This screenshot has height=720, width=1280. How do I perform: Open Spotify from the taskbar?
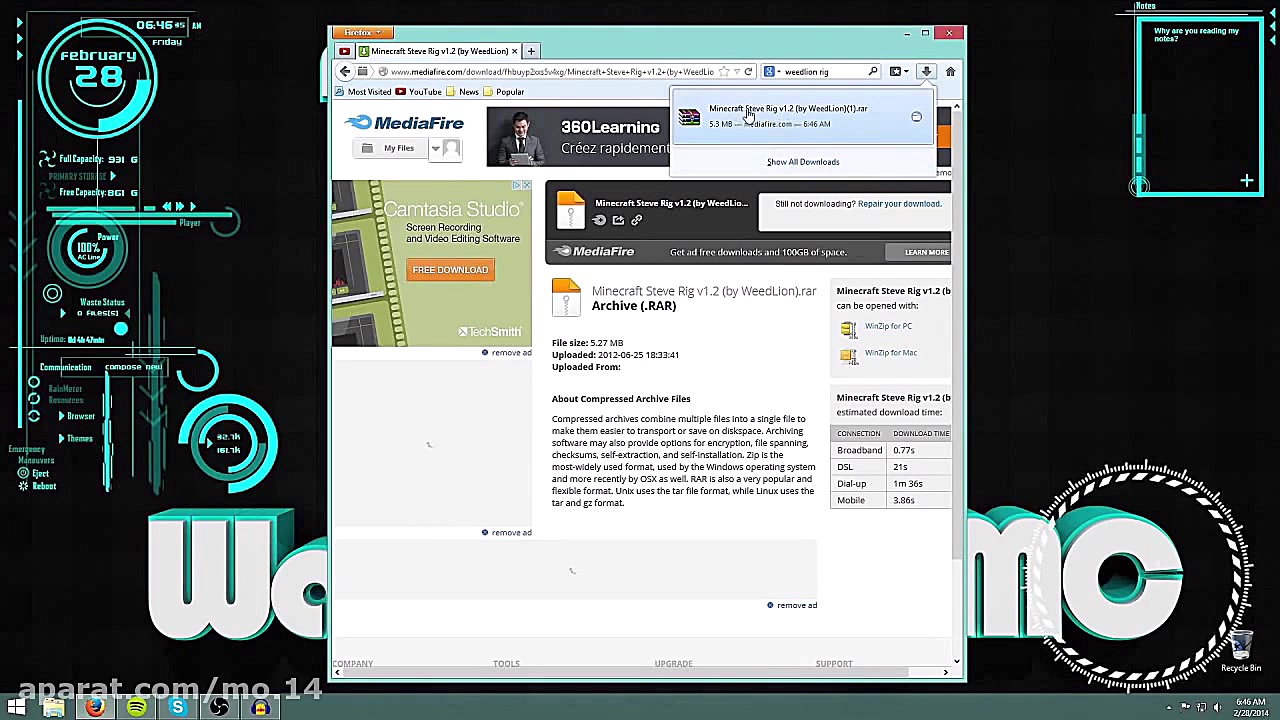click(x=137, y=708)
